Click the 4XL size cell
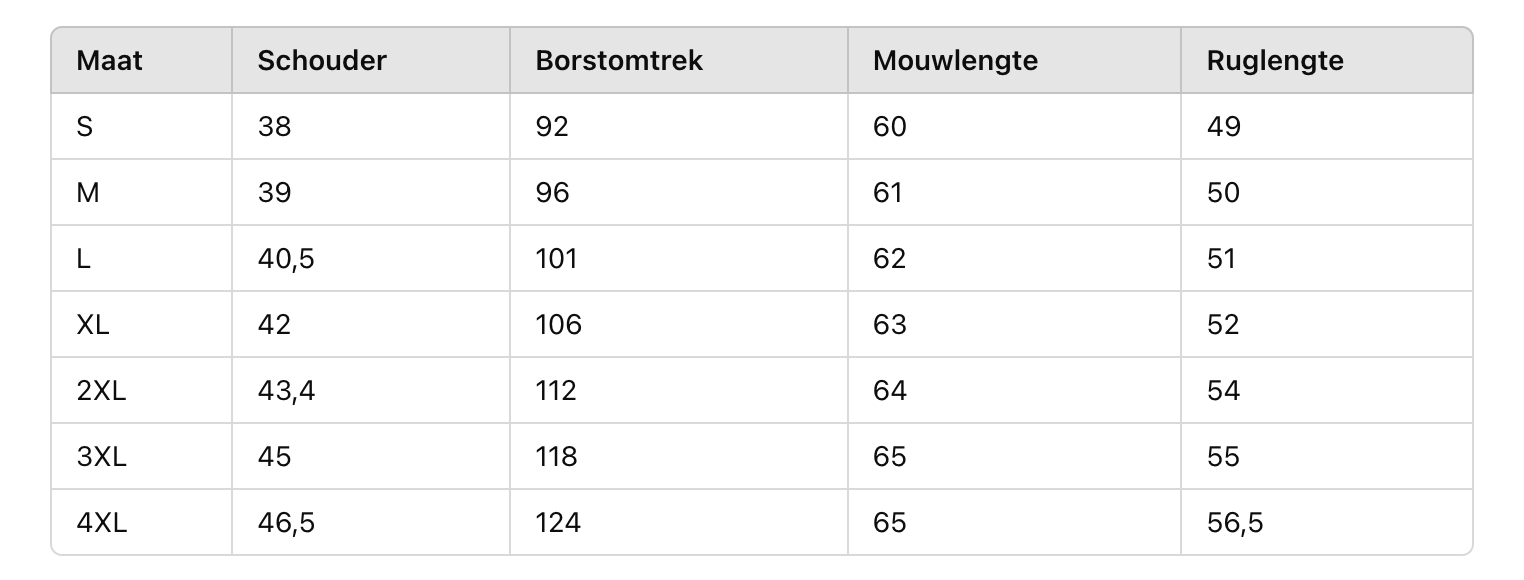The height and width of the screenshot is (580, 1524). click(142, 522)
